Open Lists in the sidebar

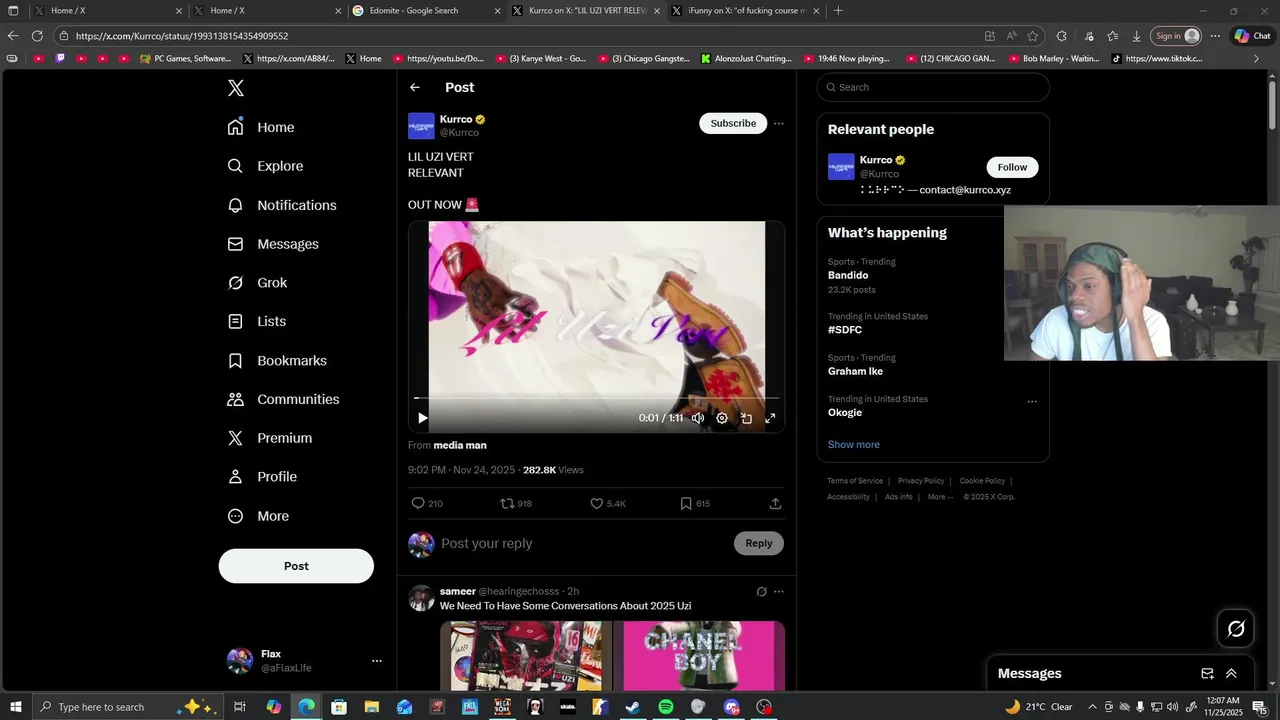coord(257,321)
